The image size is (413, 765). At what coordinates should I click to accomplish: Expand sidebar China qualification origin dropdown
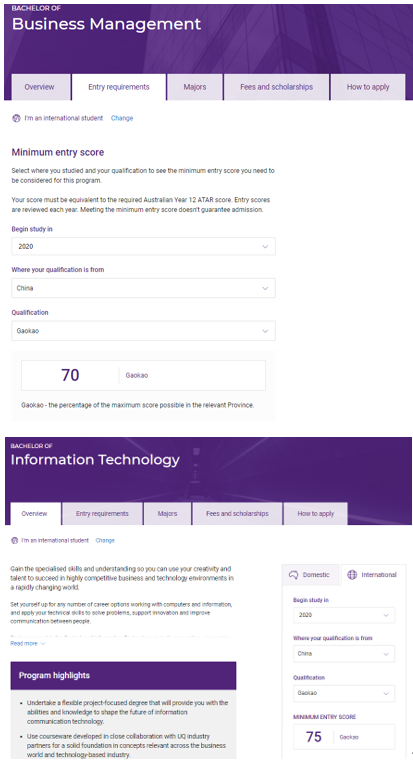pyautogui.click(x=344, y=654)
